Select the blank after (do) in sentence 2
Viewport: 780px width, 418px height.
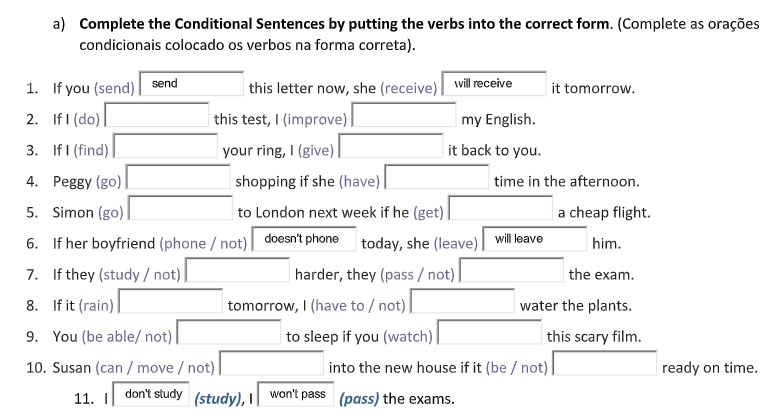click(x=157, y=115)
